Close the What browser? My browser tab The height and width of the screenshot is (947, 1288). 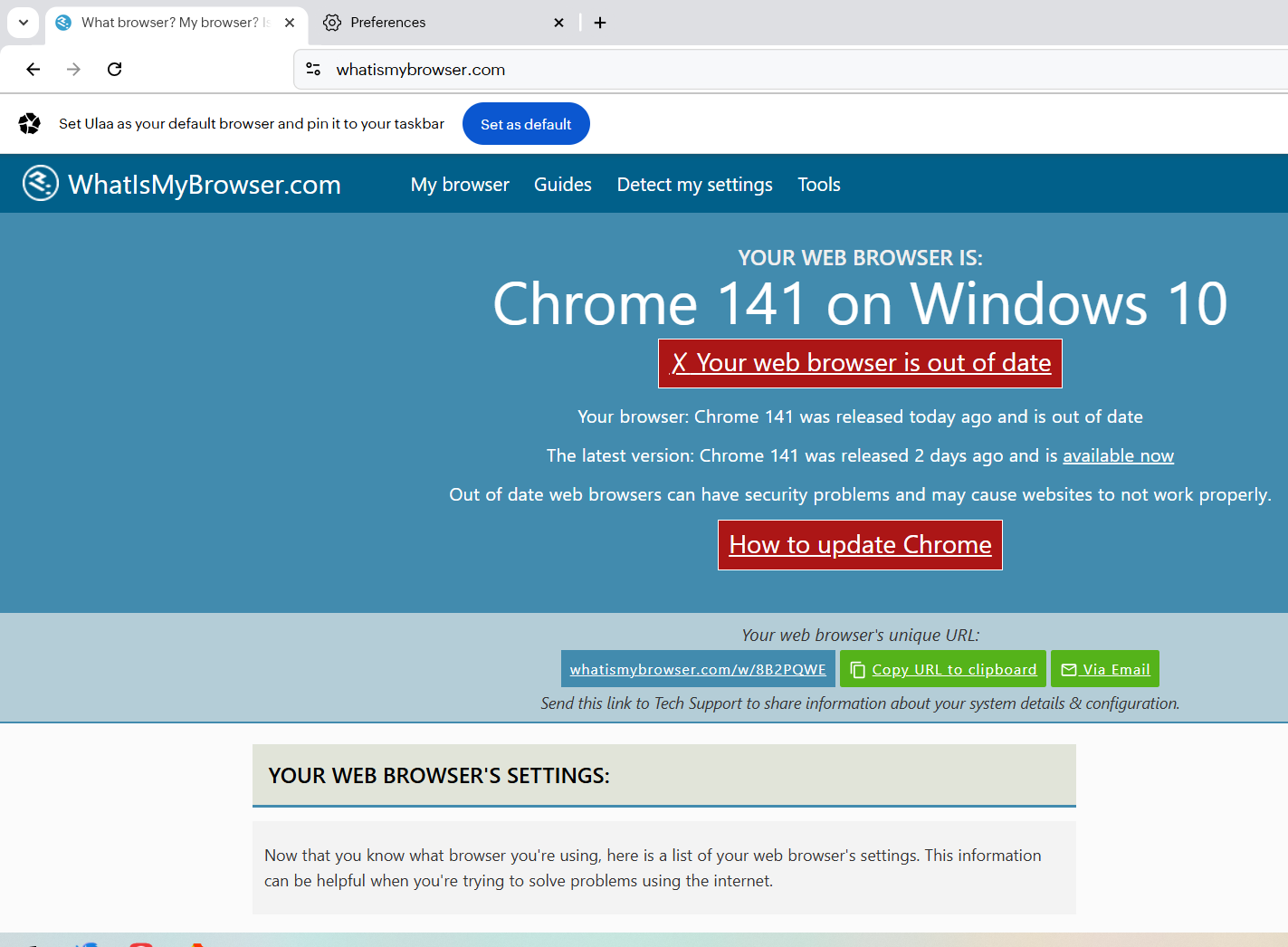tap(290, 23)
